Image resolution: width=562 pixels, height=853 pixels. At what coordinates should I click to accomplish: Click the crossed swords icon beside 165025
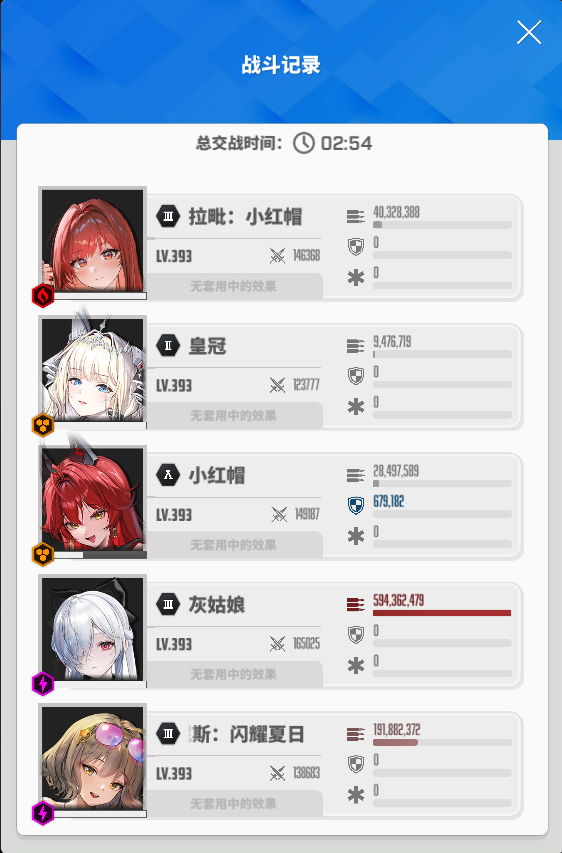(x=277, y=644)
